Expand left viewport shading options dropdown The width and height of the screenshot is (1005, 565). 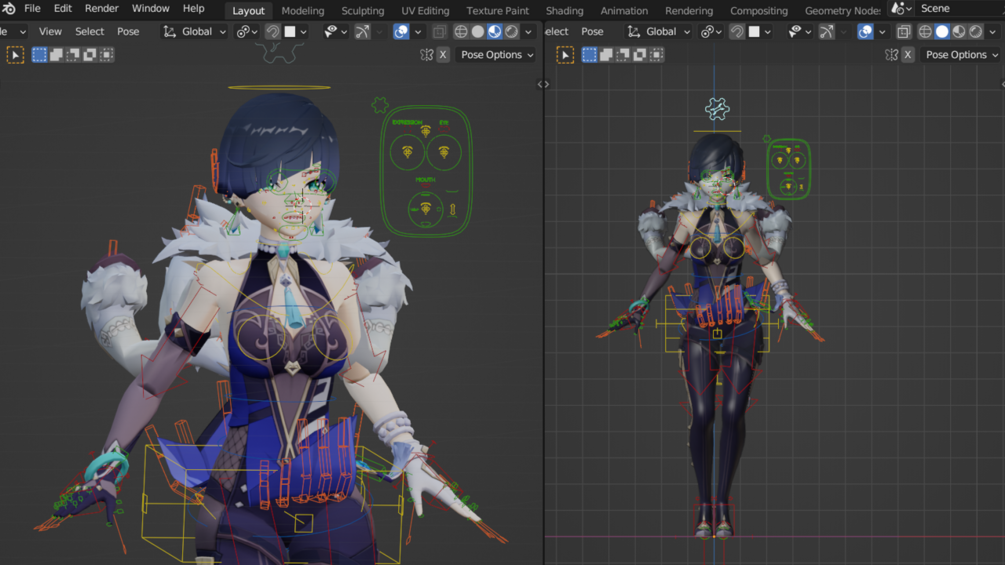[528, 31]
